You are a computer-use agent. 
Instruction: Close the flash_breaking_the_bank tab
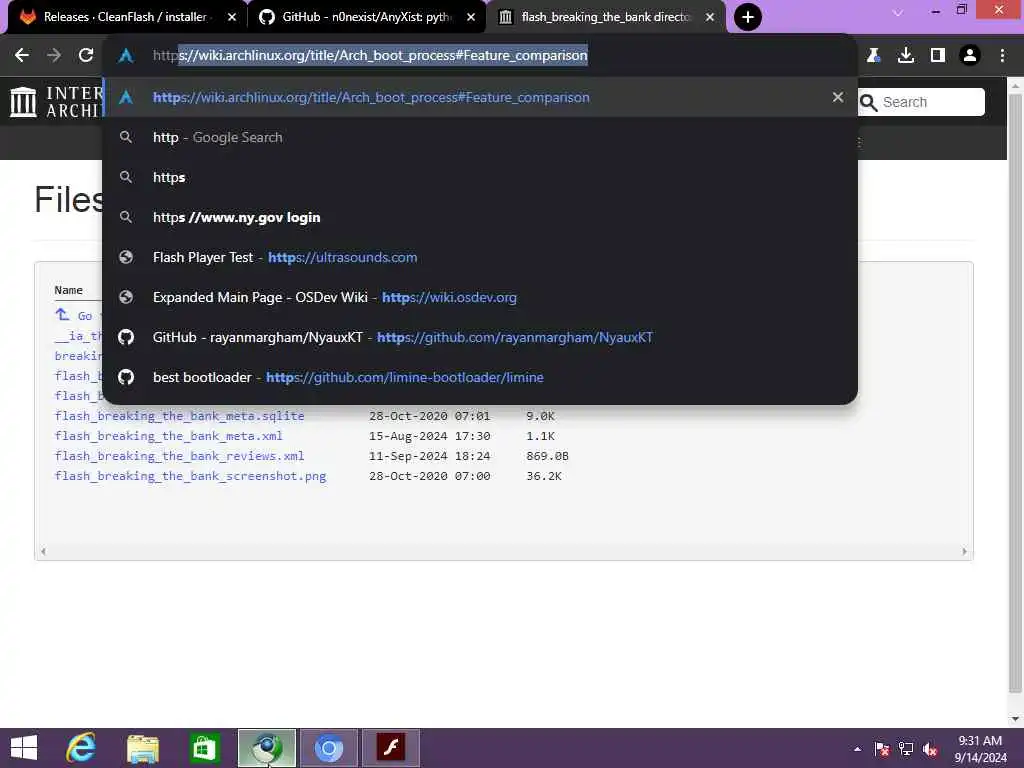pyautogui.click(x=710, y=17)
